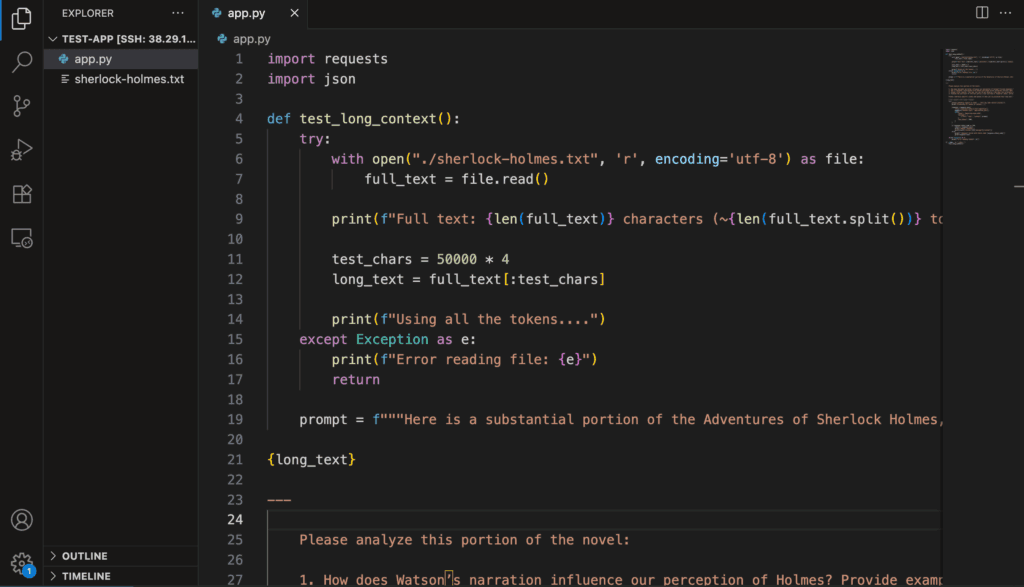This screenshot has width=1024, height=587.
Task: Open the Extensions view icon
Action: pos(21,194)
